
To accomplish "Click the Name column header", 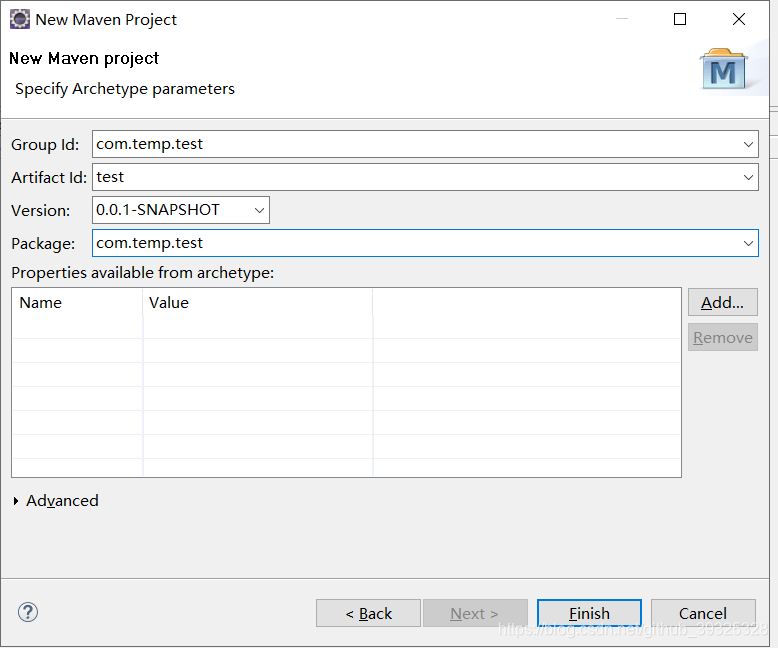I will (77, 303).
